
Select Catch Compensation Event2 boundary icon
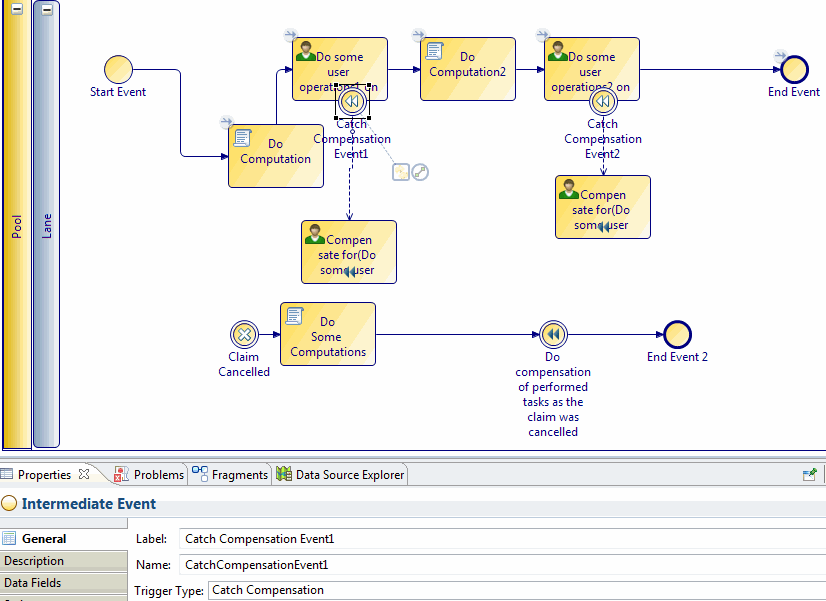tap(602, 102)
